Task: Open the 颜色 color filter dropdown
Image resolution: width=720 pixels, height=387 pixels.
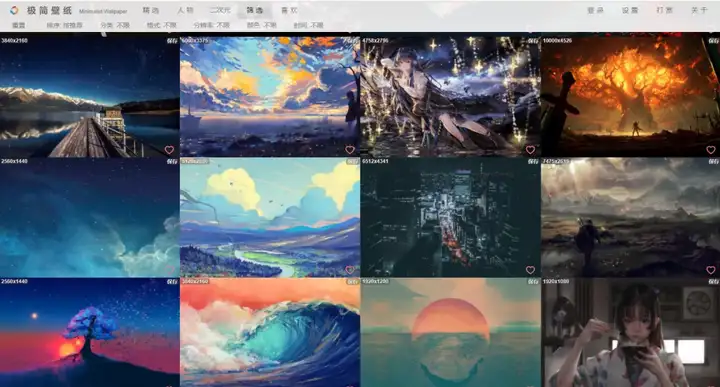Action: pos(262,25)
